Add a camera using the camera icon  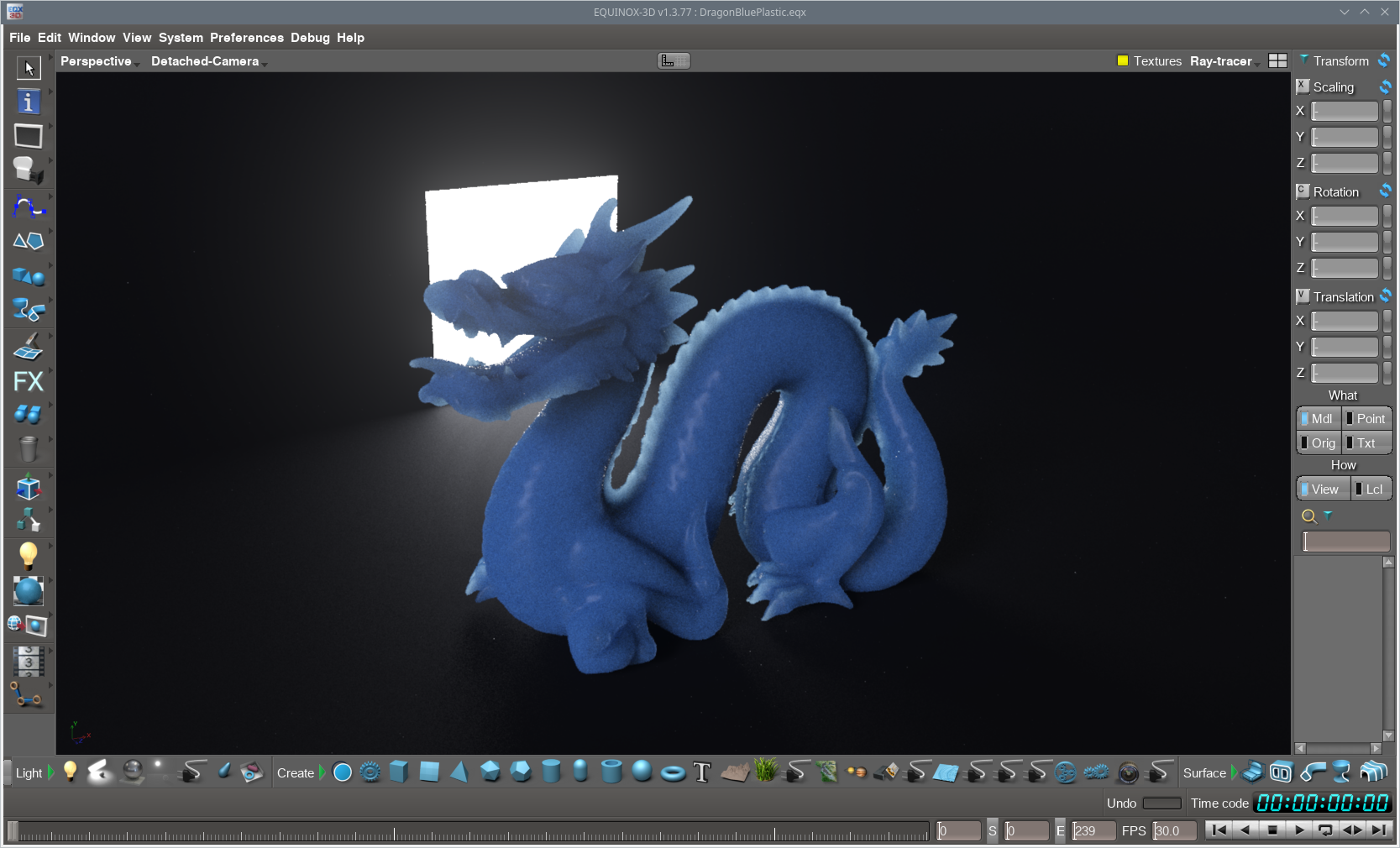1128,772
